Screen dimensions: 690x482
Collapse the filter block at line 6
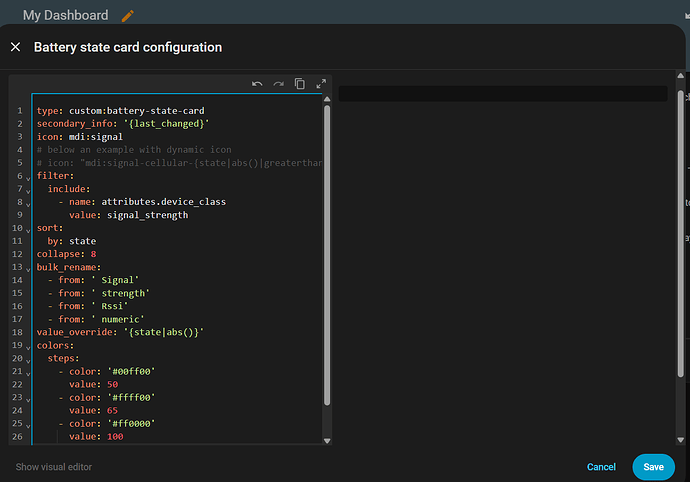pyautogui.click(x=27, y=177)
